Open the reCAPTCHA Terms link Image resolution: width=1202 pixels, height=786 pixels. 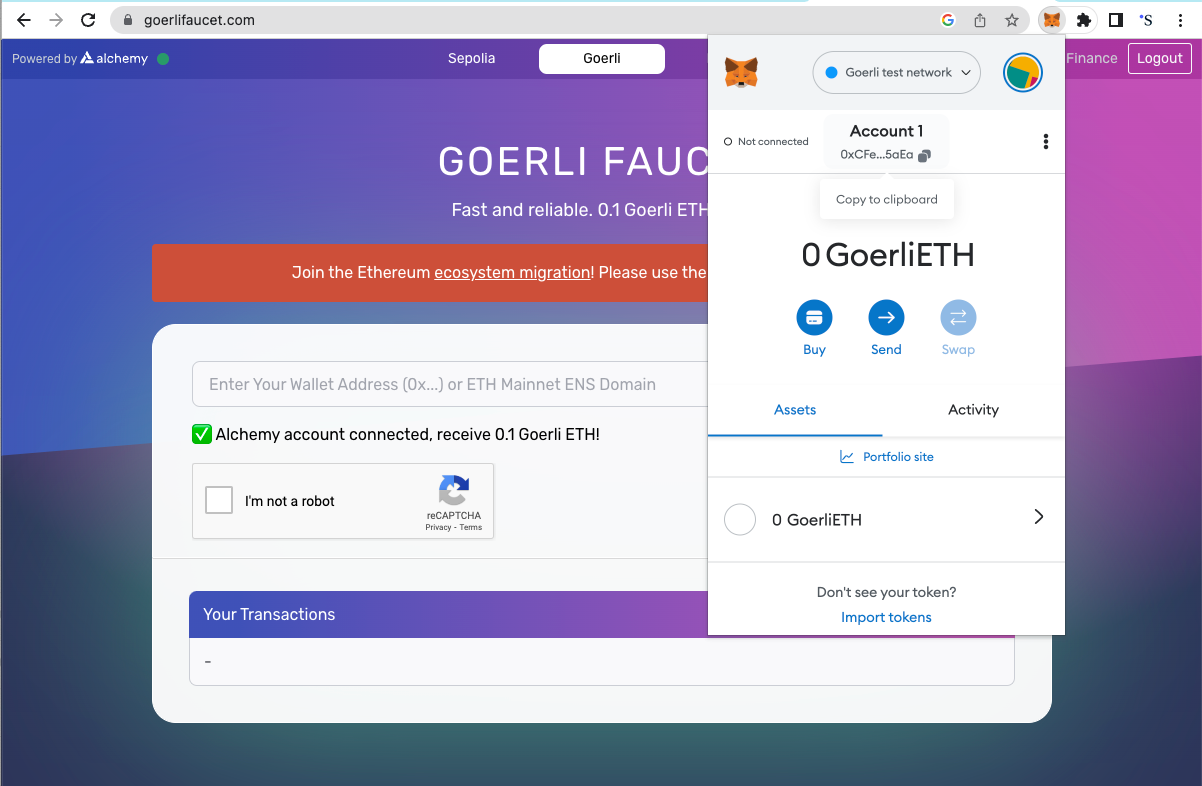[x=471, y=527]
